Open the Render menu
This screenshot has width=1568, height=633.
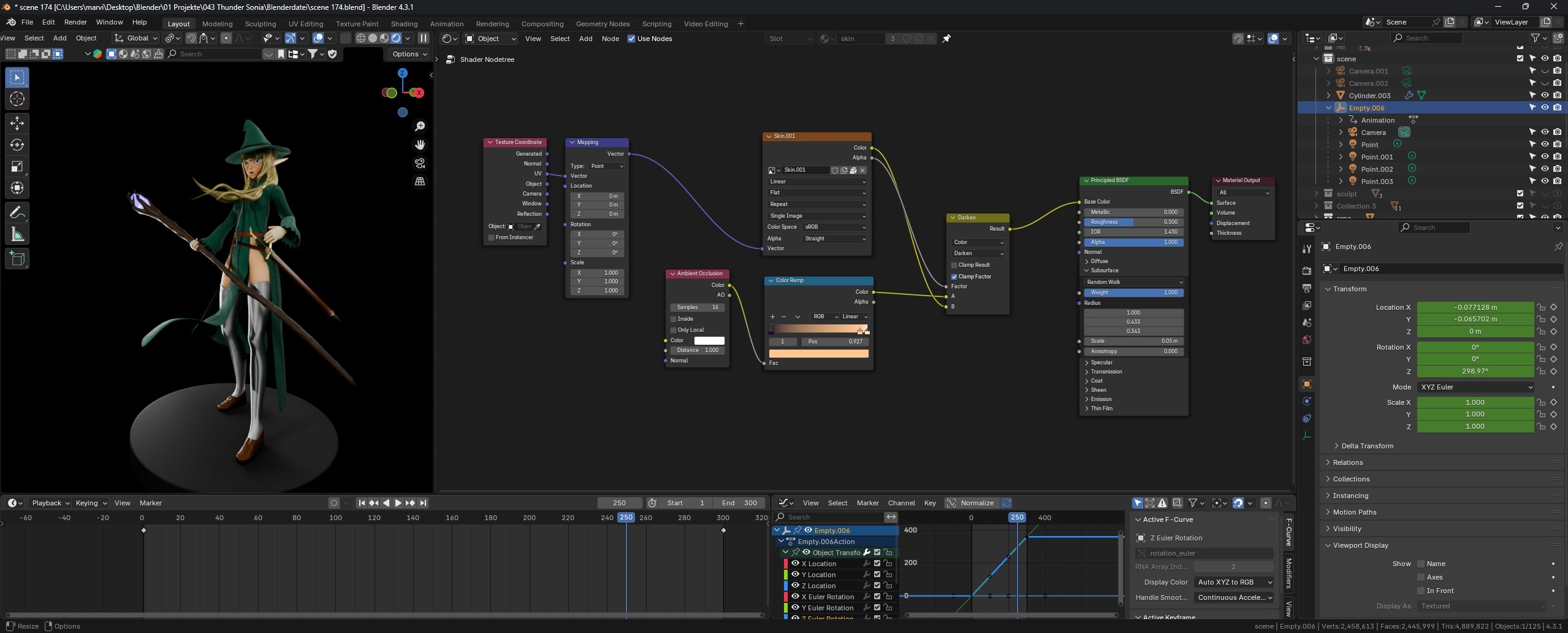75,22
